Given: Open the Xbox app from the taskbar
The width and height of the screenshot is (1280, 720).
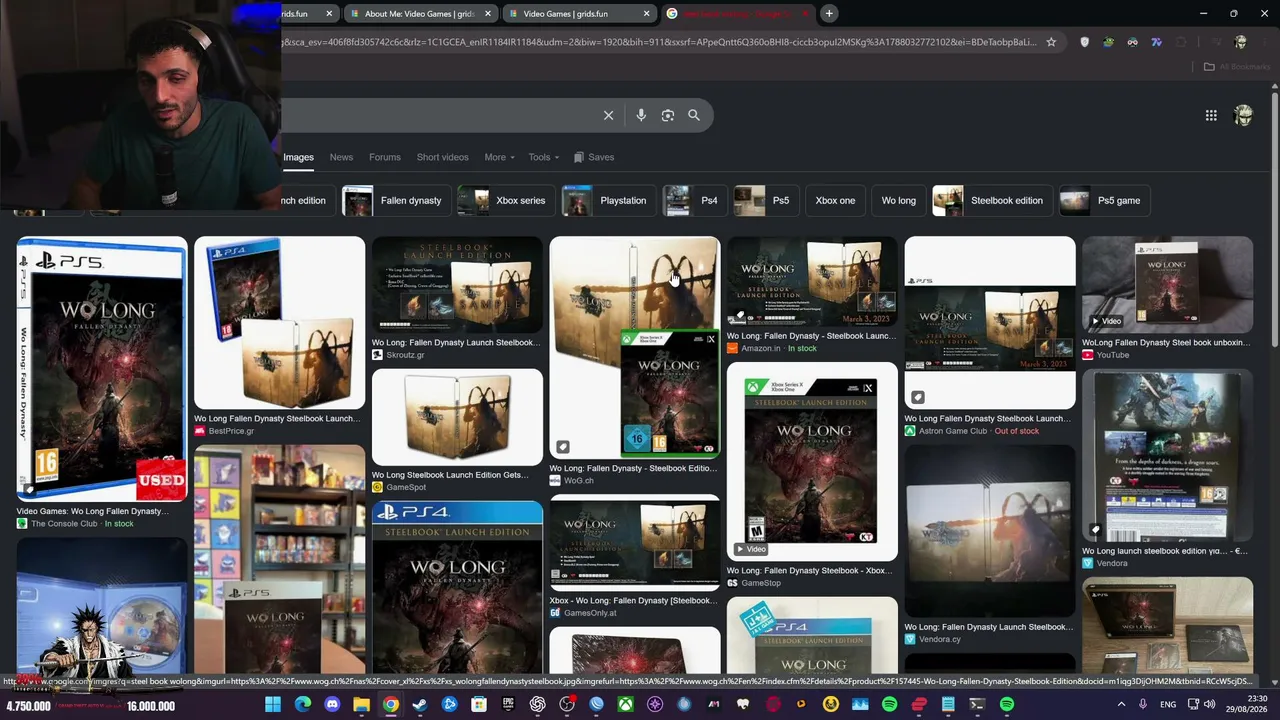Looking at the screenshot, I should [625, 705].
